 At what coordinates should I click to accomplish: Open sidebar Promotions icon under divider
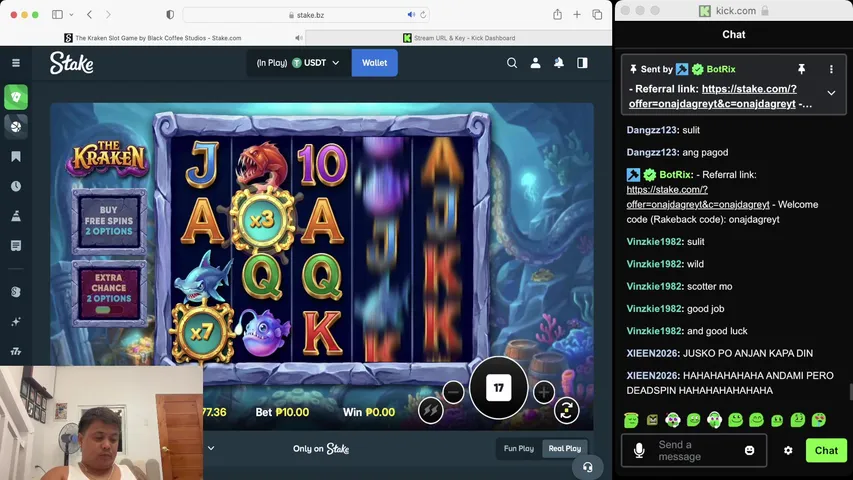pyautogui.click(x=16, y=292)
